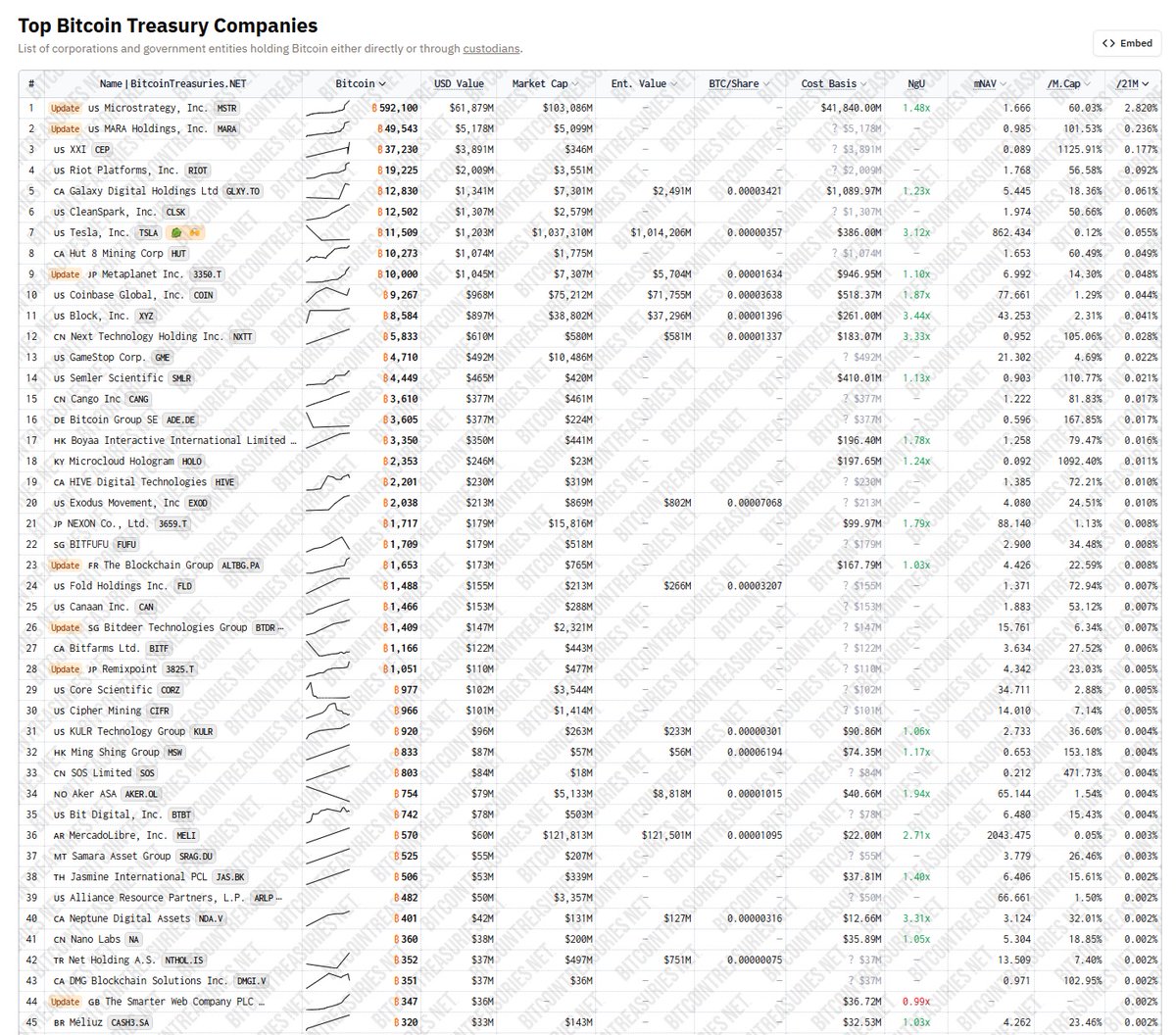Click the SMLR ticker tag
This screenshot has width=1176, height=1035.
[181, 378]
